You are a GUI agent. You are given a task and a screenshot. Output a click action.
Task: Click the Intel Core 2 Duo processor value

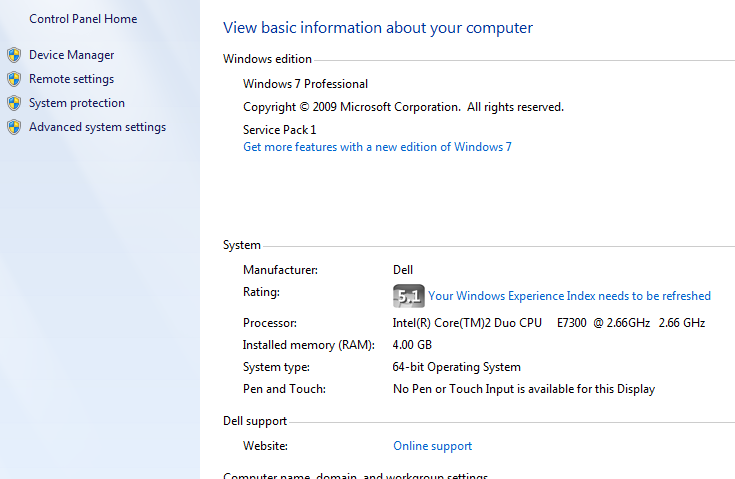point(548,323)
